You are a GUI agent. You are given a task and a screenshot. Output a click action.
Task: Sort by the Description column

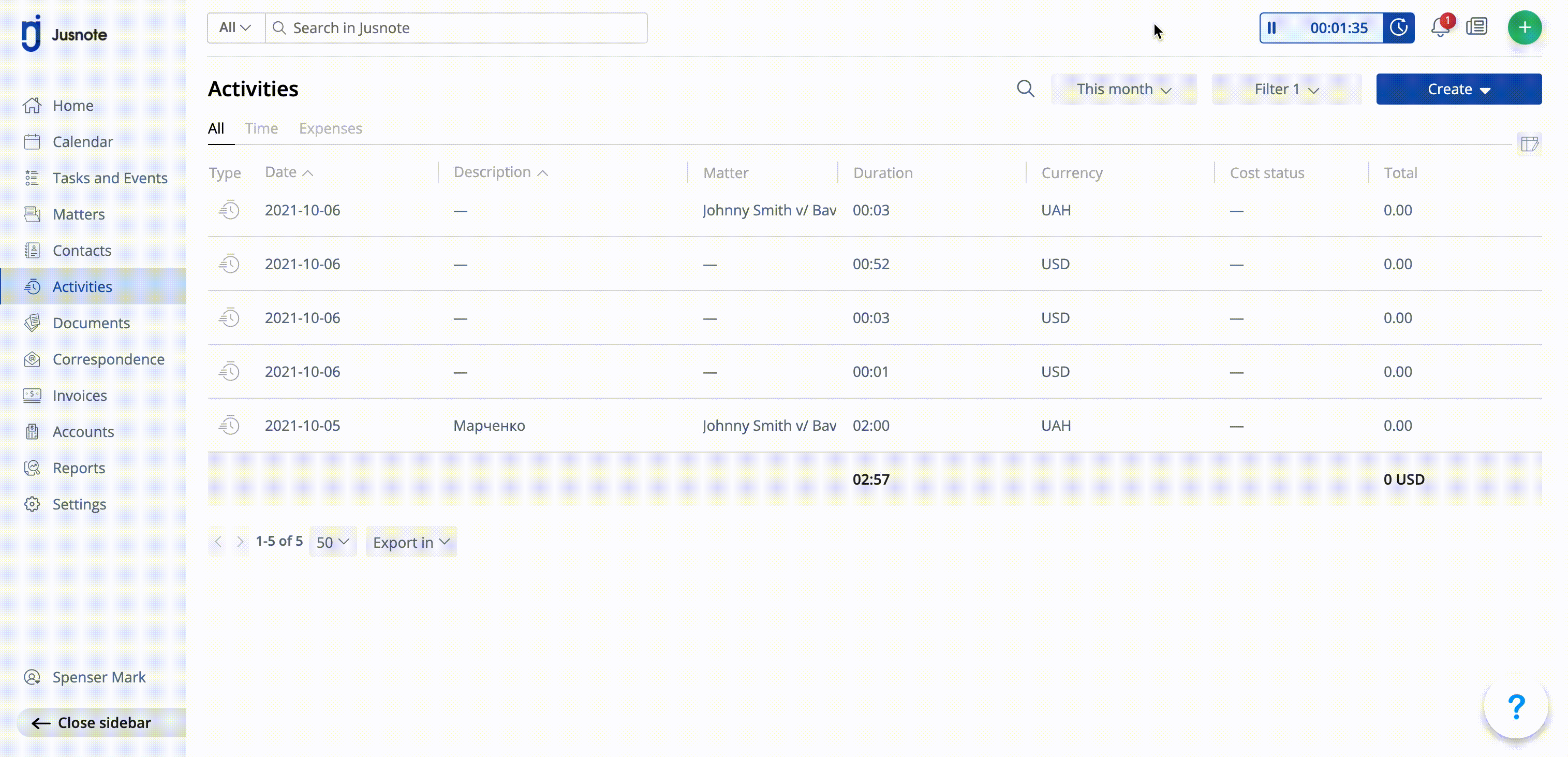pyautogui.click(x=500, y=172)
